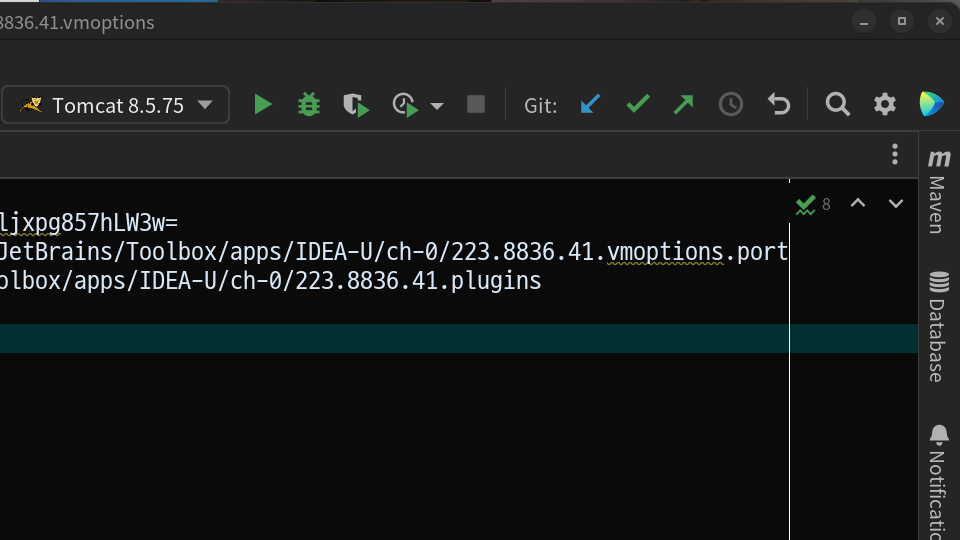960x540 pixels.
Task: Rollback changes with the undo arrow
Action: [779, 105]
